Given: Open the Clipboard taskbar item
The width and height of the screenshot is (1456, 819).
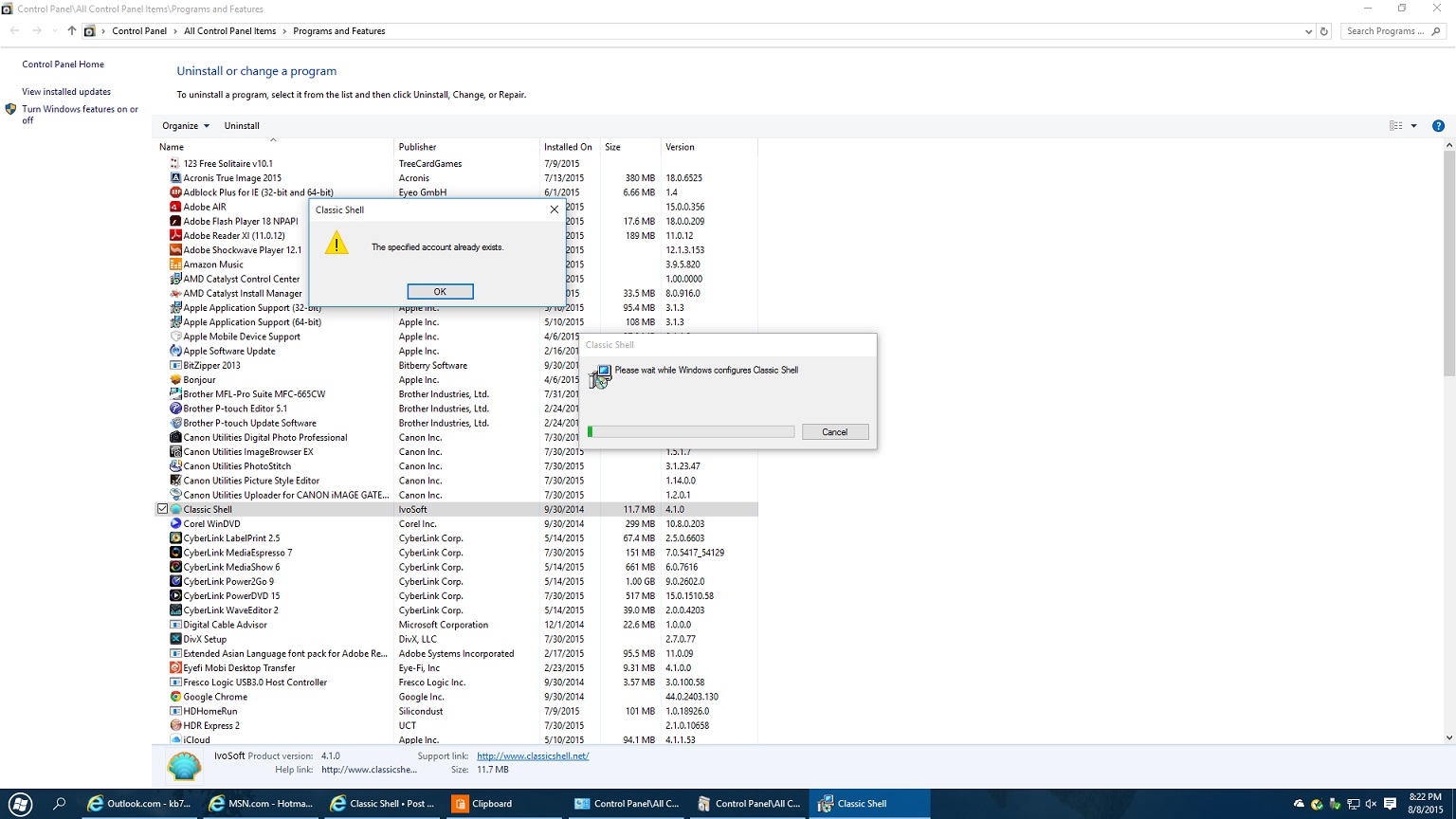Looking at the screenshot, I should tap(483, 804).
